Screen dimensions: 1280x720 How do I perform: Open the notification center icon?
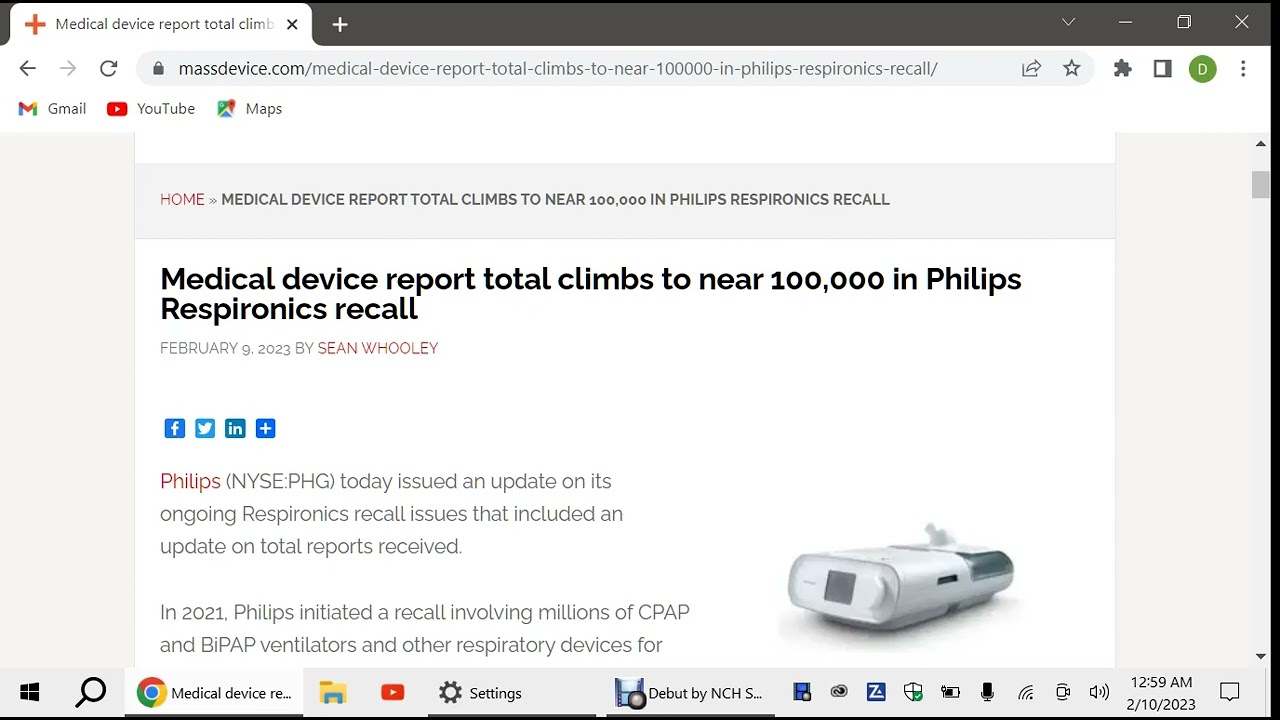(1230, 692)
